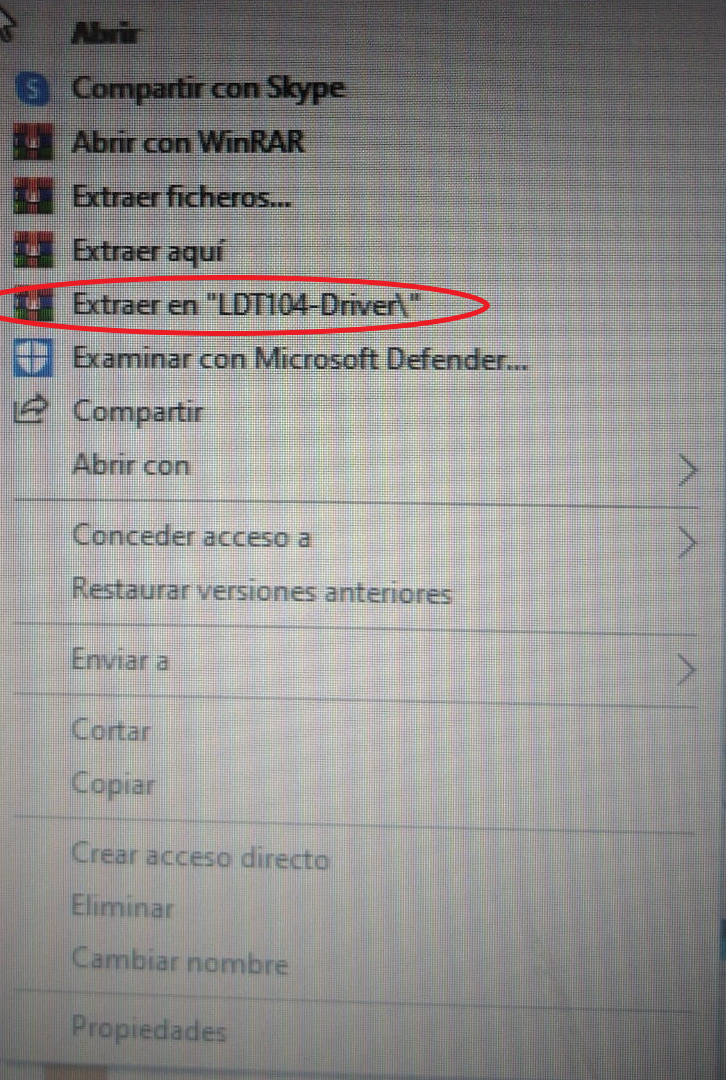The width and height of the screenshot is (726, 1080).
Task: Expand the Enviar a submenu arrow
Action: [686, 669]
